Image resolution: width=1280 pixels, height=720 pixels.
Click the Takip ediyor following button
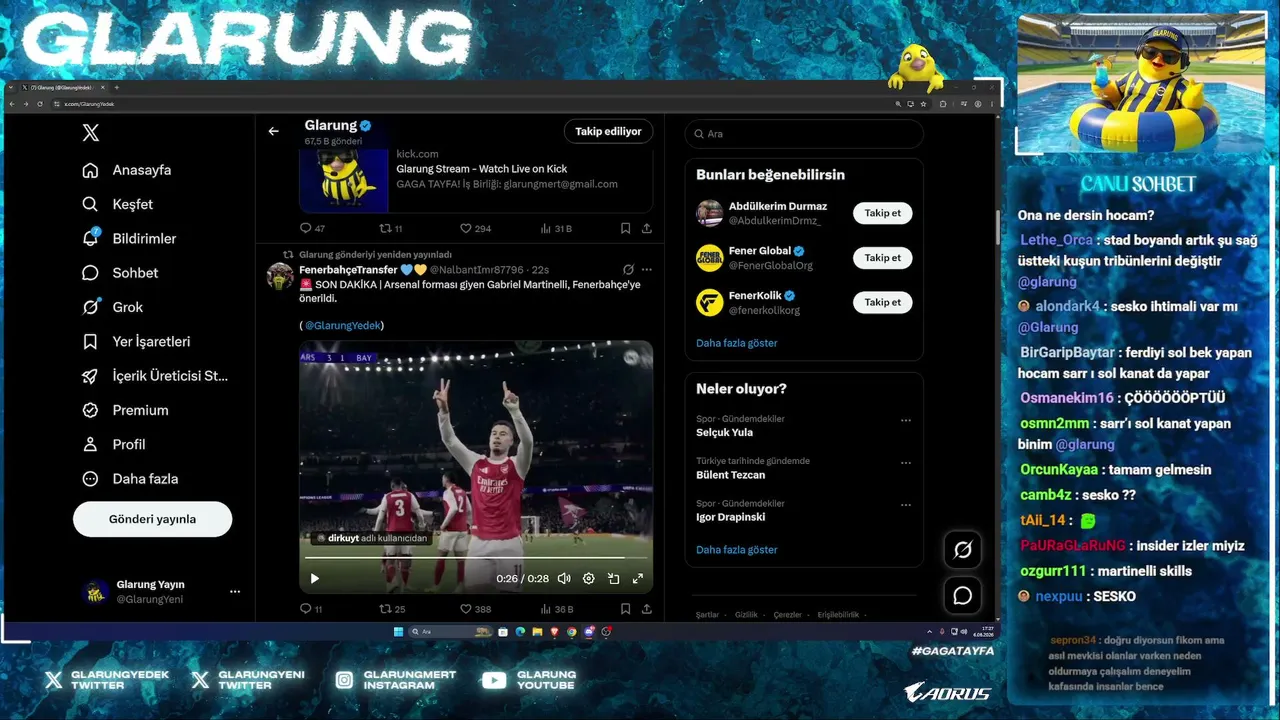pyautogui.click(x=608, y=131)
